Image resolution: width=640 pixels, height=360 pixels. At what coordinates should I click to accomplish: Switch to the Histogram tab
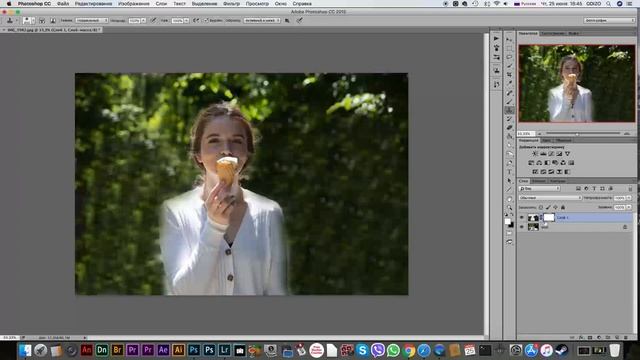tap(553, 33)
